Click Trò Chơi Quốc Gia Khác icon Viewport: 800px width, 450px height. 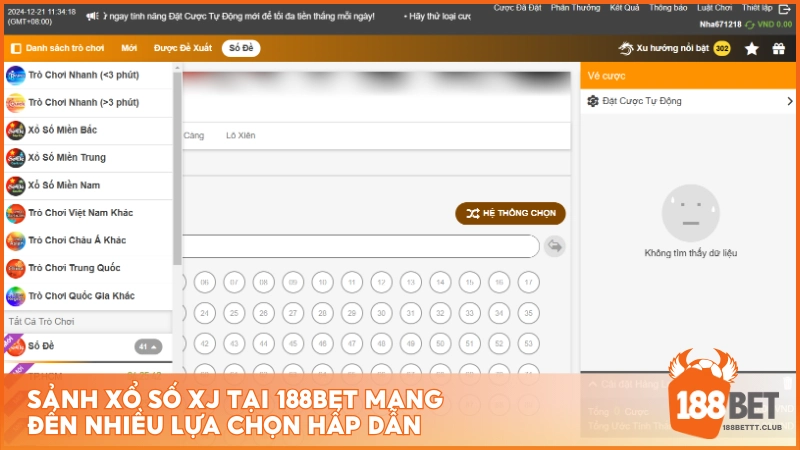[x=15, y=296]
